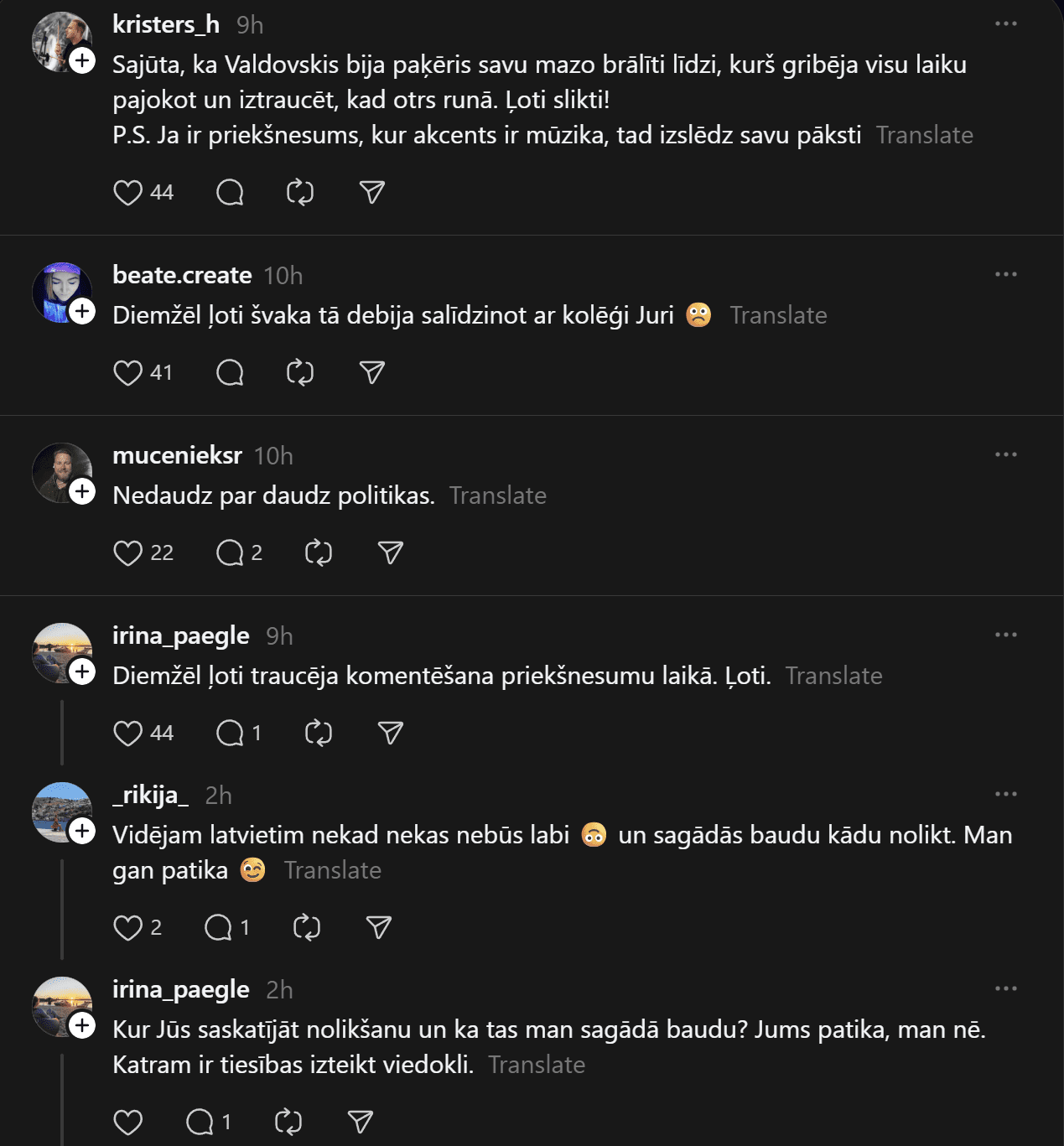1064x1146 pixels.
Task: Open _rikija_'s profile picture
Action: pyautogui.click(x=59, y=810)
